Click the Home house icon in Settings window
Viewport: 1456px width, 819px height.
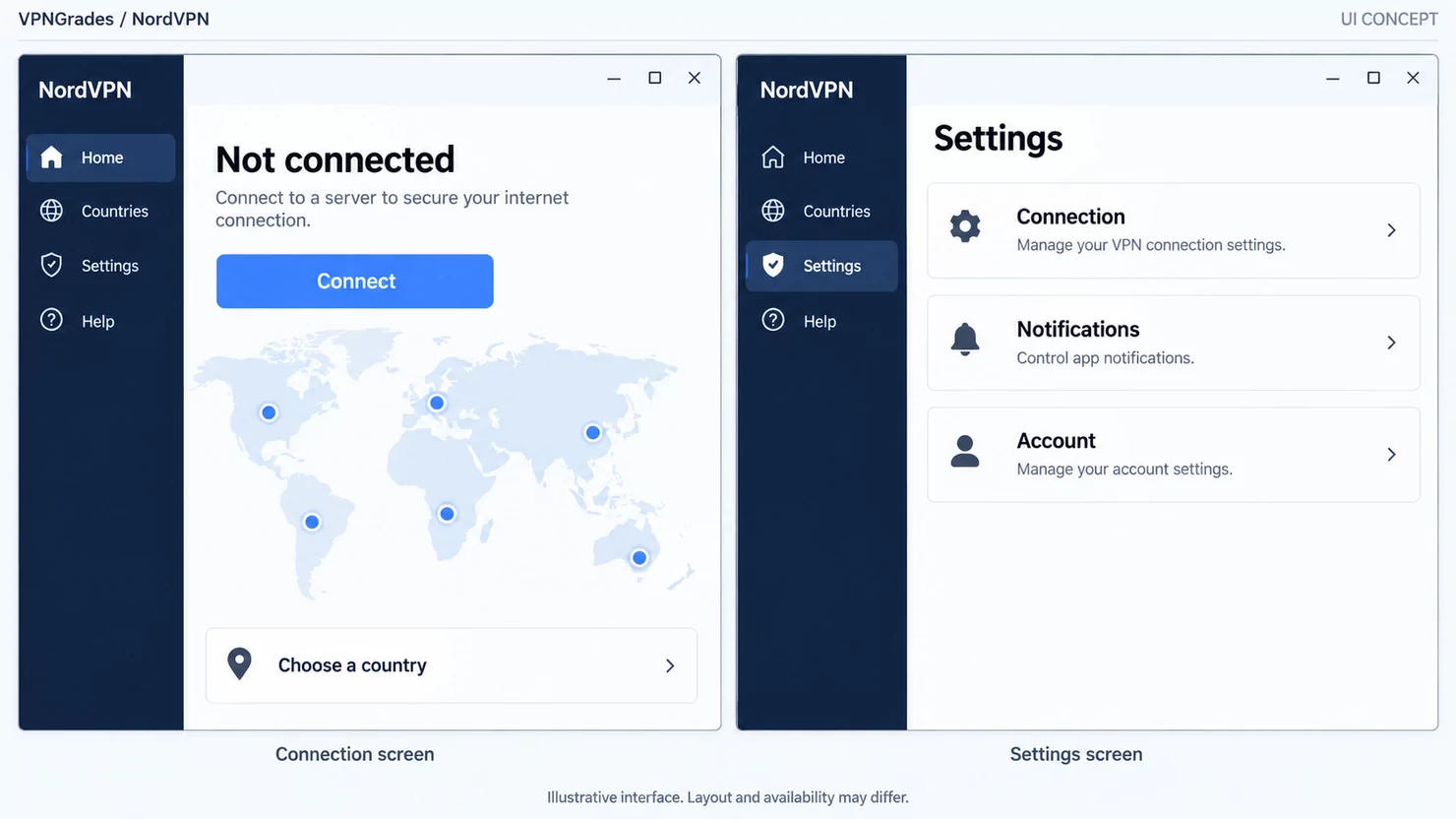click(x=773, y=157)
